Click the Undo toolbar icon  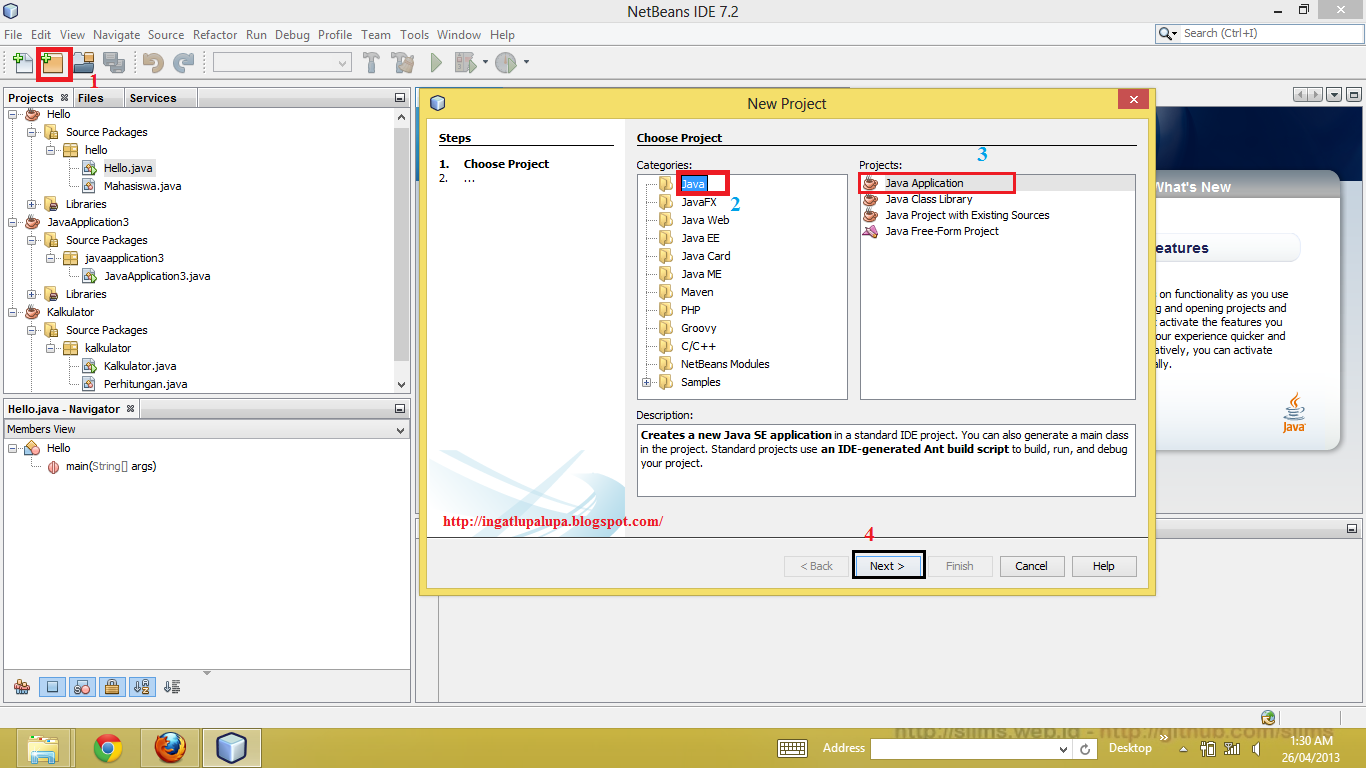click(x=153, y=63)
